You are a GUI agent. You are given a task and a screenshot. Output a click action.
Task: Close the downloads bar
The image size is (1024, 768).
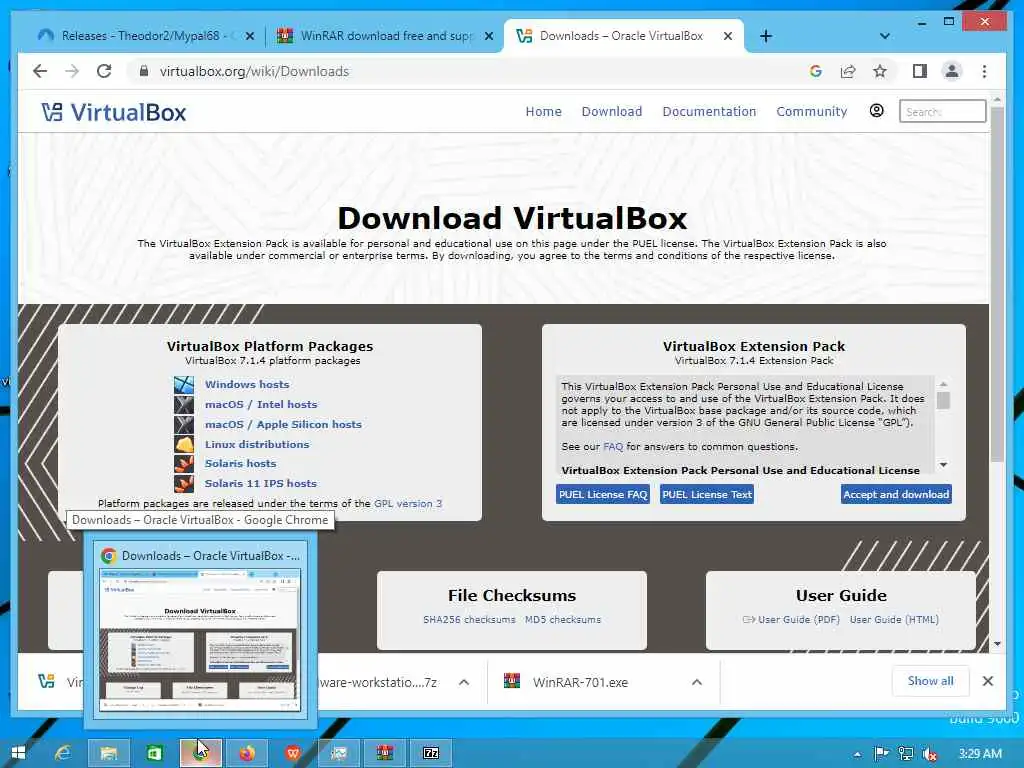(x=987, y=681)
